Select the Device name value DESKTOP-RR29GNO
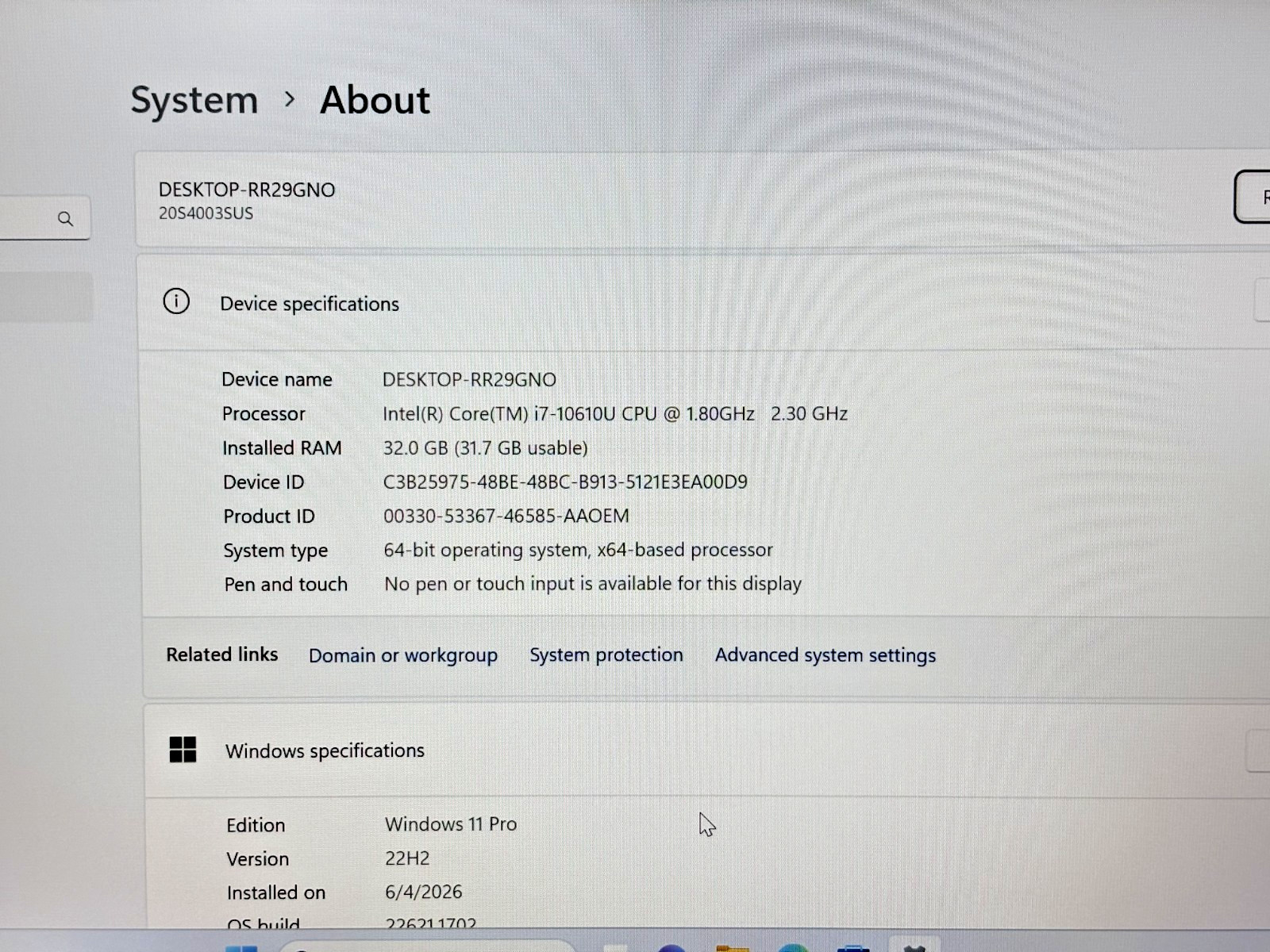Image resolution: width=1270 pixels, height=952 pixels. tap(469, 379)
